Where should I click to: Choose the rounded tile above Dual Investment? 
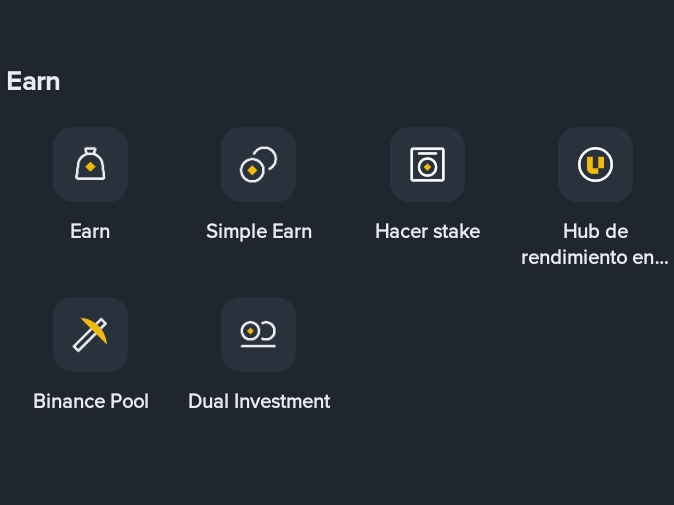point(258,334)
